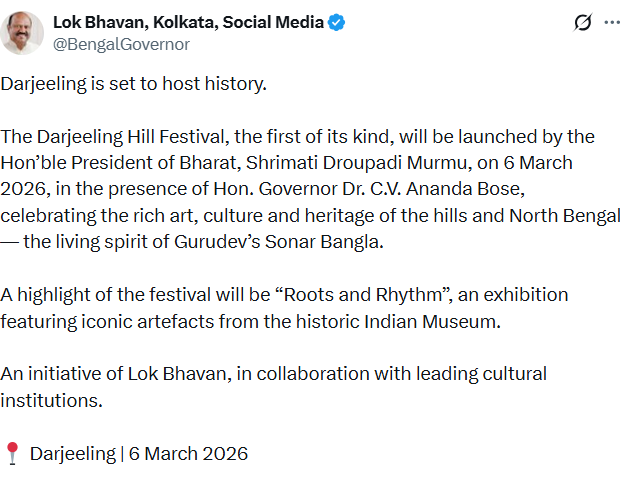Viewport: 632px width, 480px height.
Task: Click the @BengalGovernor handle
Action: (121, 44)
